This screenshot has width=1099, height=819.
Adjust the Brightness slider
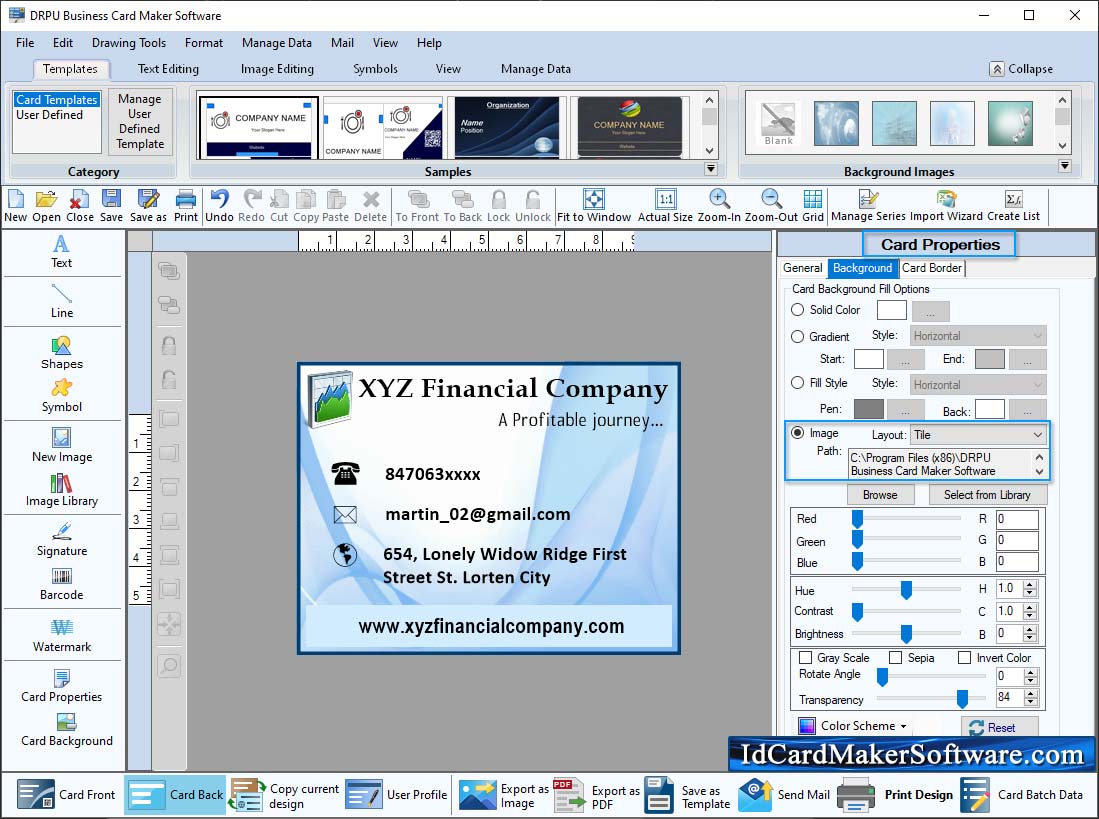[x=906, y=633]
